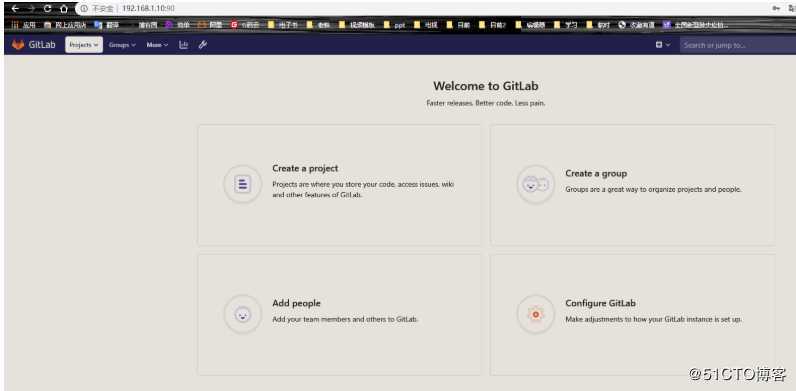Screen dimensions: 796x391
Task: Open the Create a group card
Action: [x=632, y=185]
